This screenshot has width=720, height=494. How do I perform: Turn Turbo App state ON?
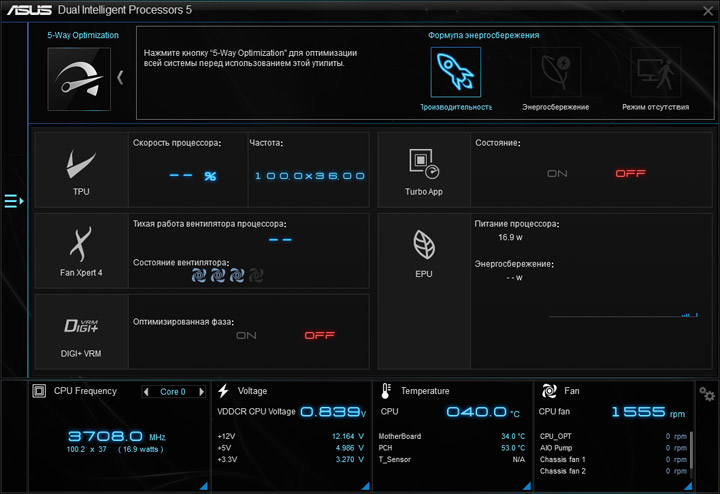click(x=557, y=174)
